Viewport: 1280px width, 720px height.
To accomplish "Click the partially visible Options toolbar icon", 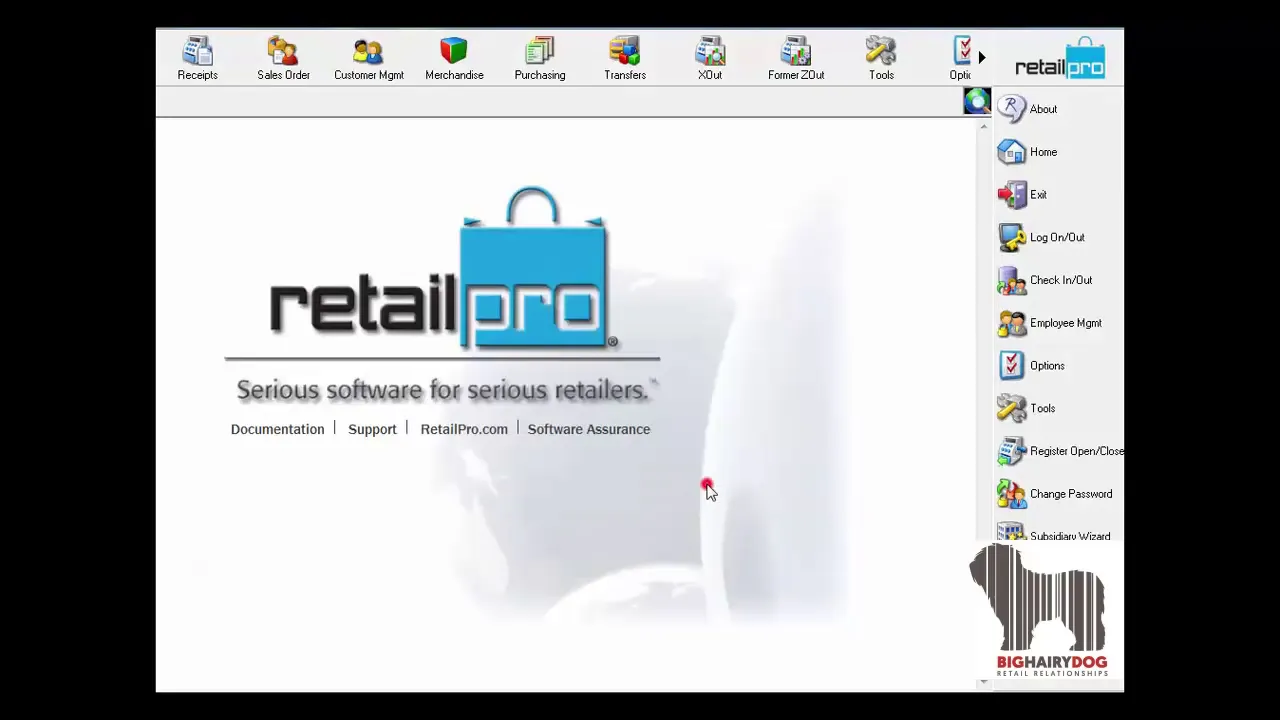I will 960,58.
